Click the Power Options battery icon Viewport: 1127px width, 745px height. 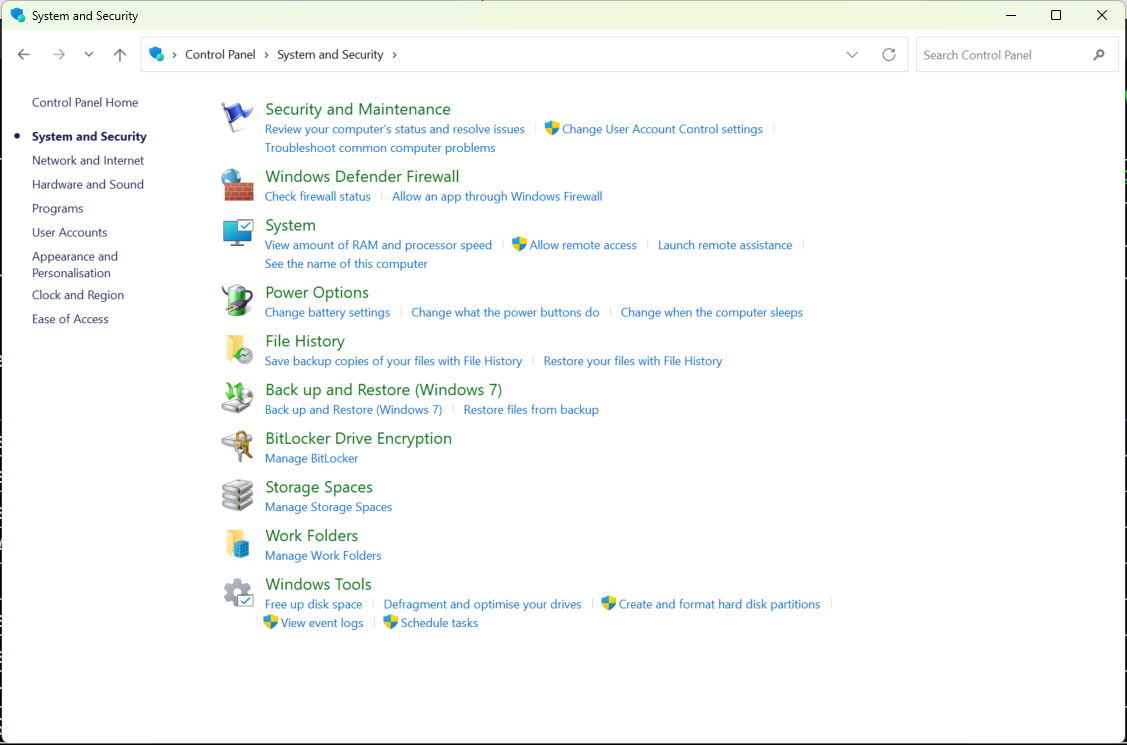(237, 300)
